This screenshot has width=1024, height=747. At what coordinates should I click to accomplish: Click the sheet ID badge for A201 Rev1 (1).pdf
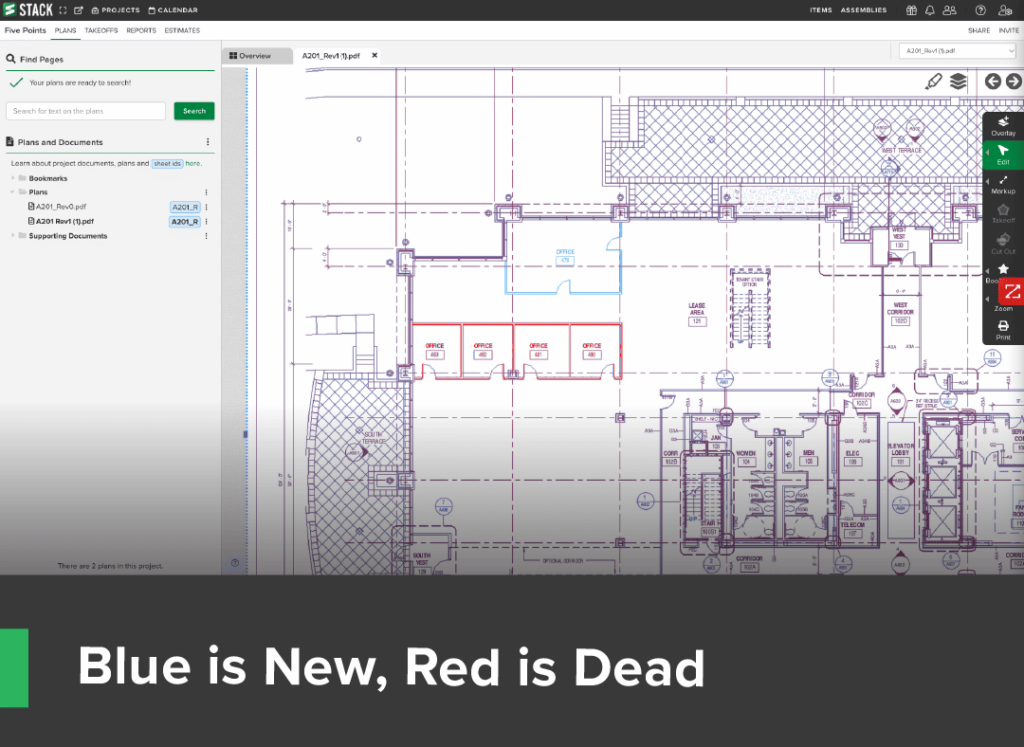tap(185, 222)
